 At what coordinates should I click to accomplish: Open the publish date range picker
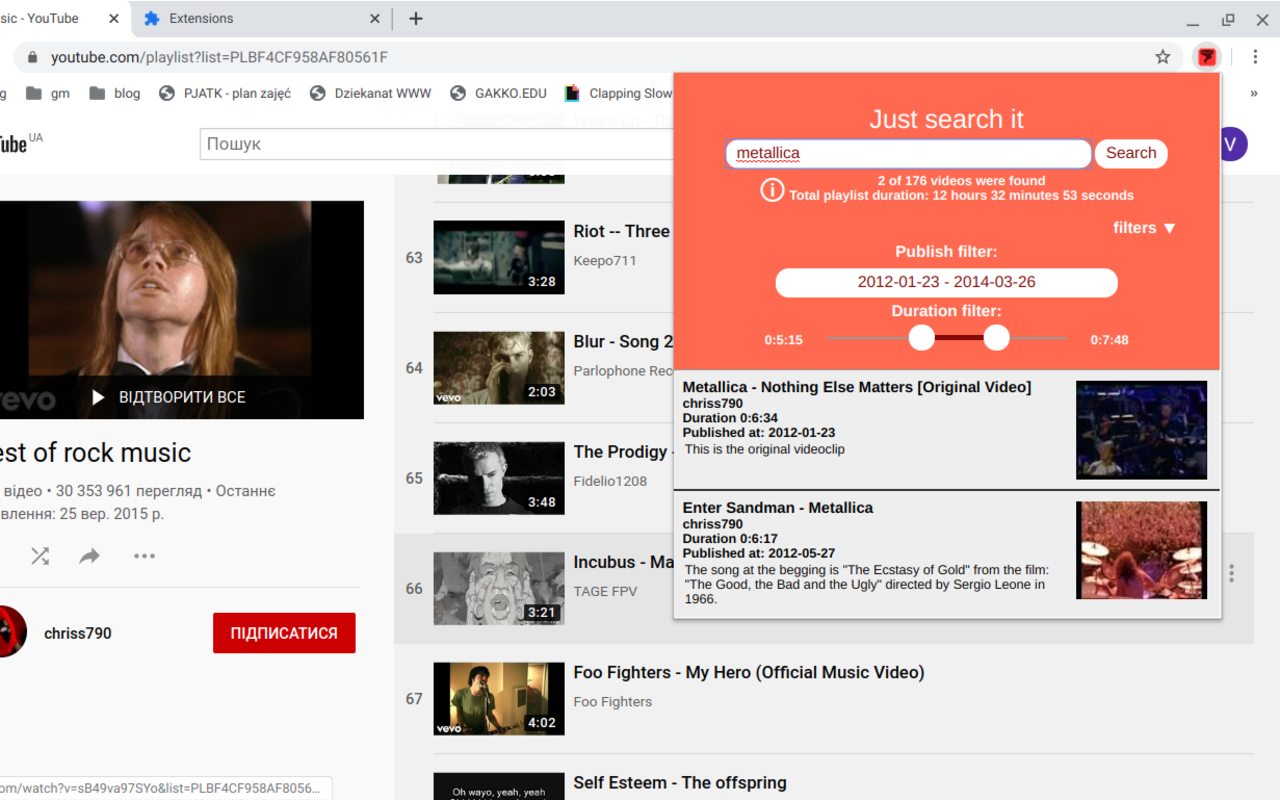point(946,282)
